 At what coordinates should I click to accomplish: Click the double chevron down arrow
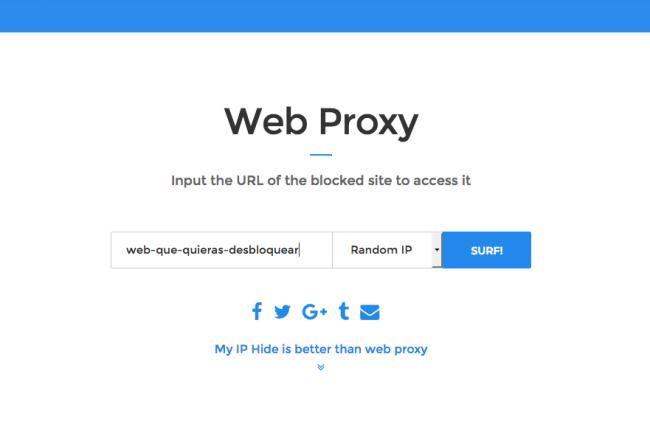pyautogui.click(x=321, y=367)
